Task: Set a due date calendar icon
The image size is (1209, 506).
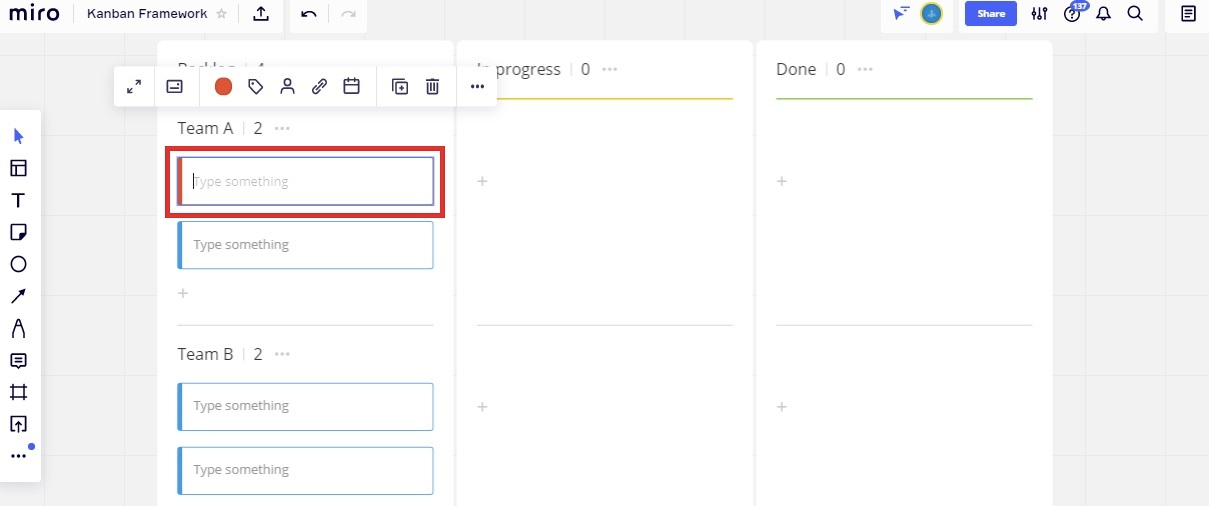Action: (351, 87)
